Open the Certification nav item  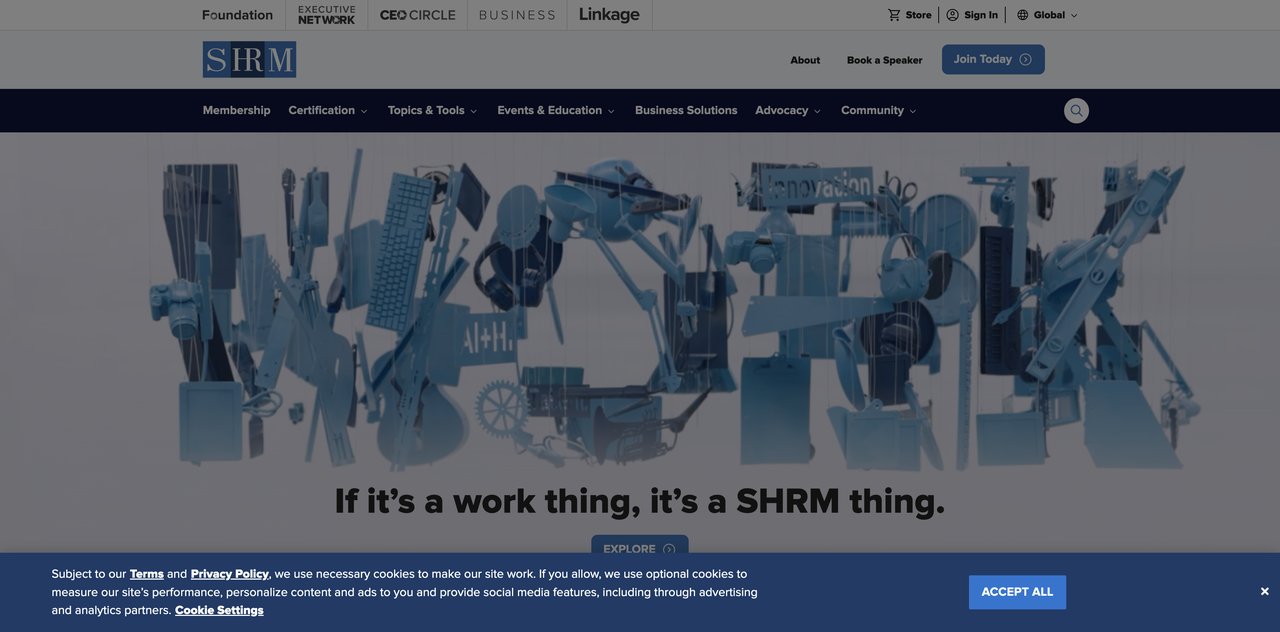322,111
